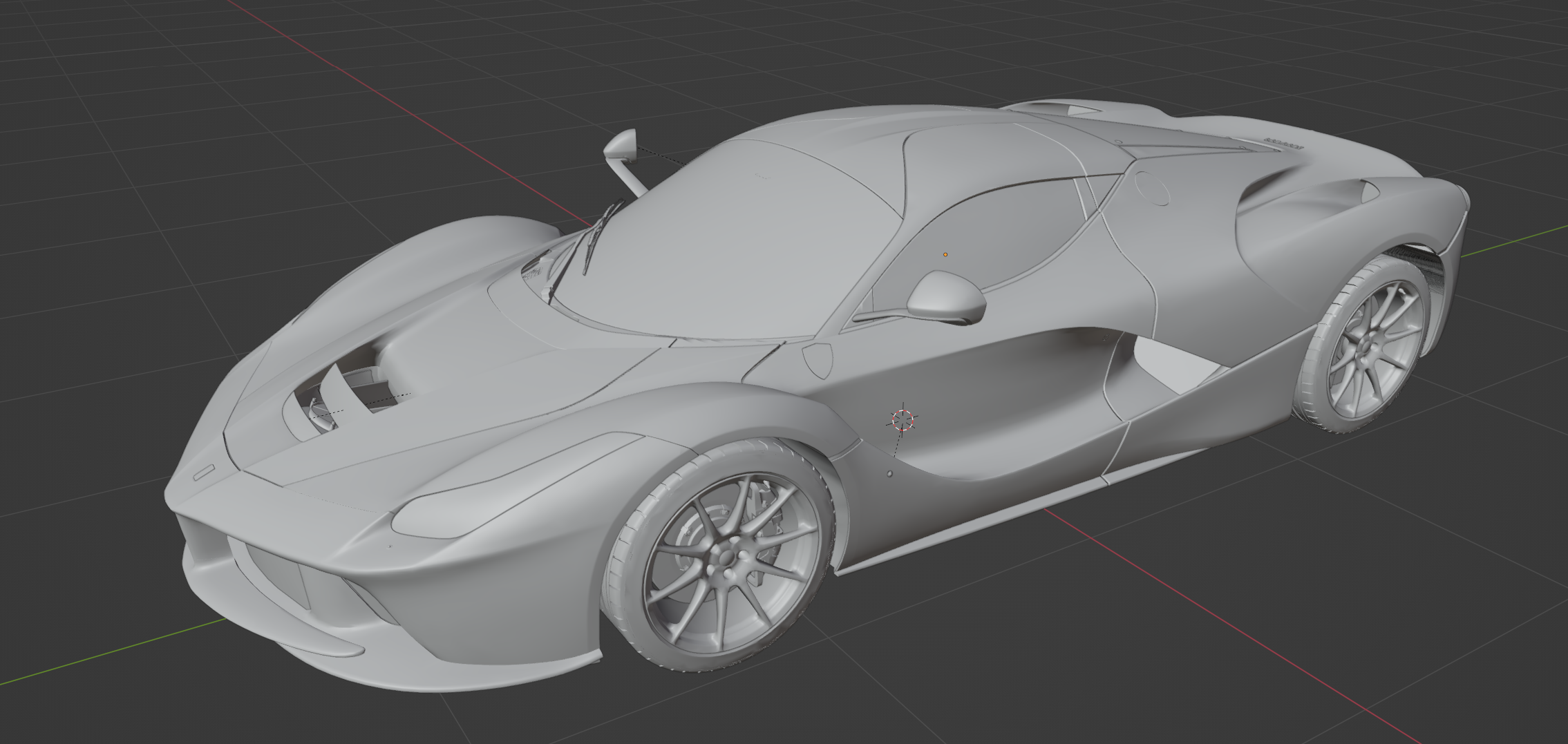Screen dimensions: 1568x744
Task: Click the near-side door mirror housing
Action: tap(946, 298)
